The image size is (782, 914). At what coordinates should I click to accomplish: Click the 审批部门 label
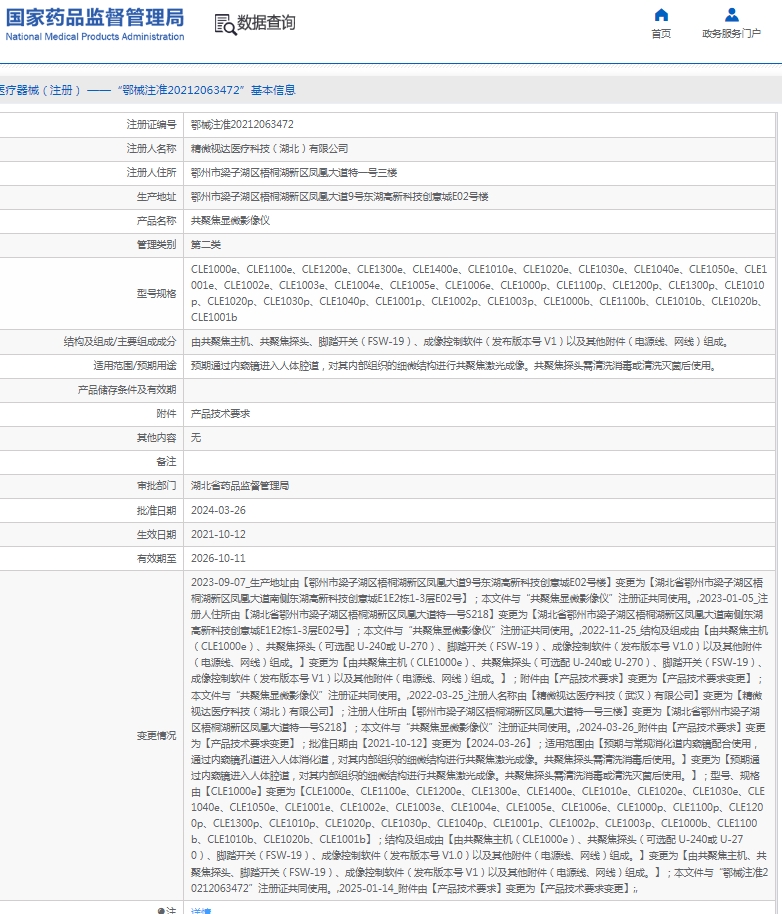156,486
